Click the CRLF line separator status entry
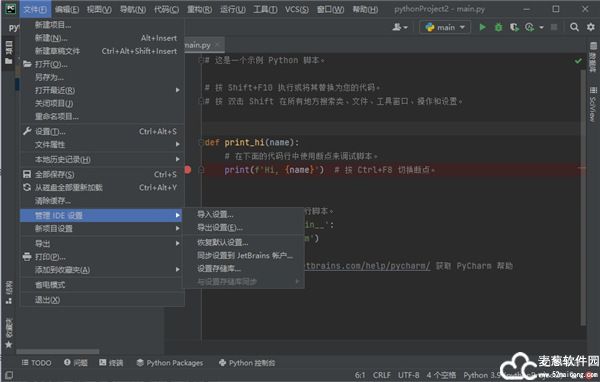Viewport: 600px width, 382px height. 382,375
